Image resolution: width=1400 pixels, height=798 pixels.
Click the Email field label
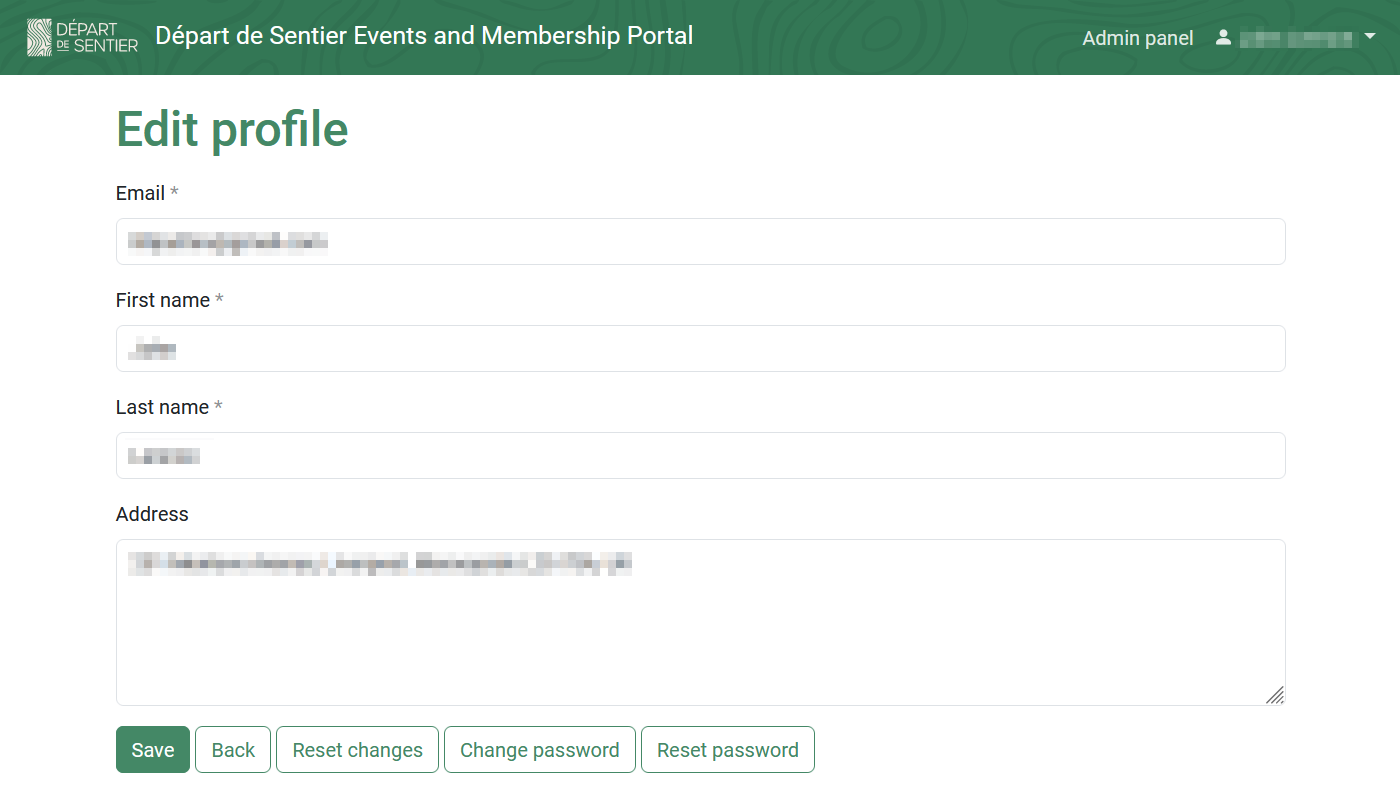point(147,193)
